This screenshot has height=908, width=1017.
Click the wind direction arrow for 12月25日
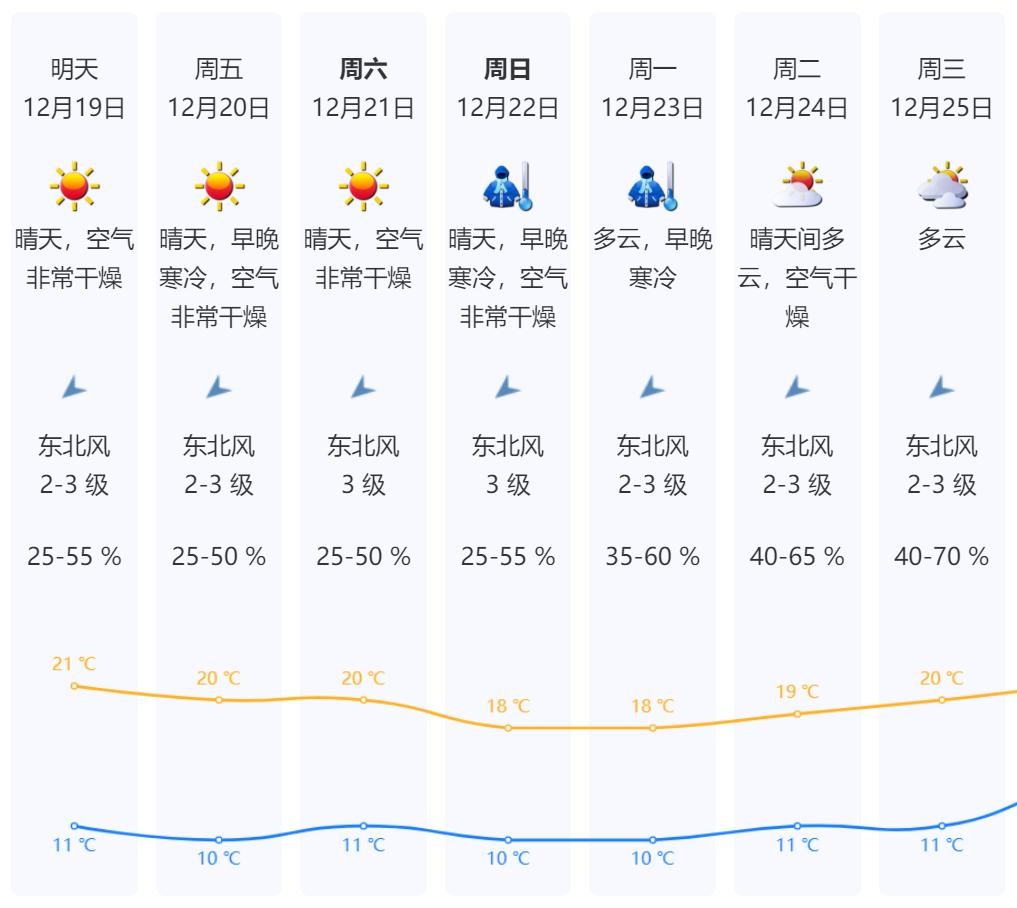tap(942, 387)
